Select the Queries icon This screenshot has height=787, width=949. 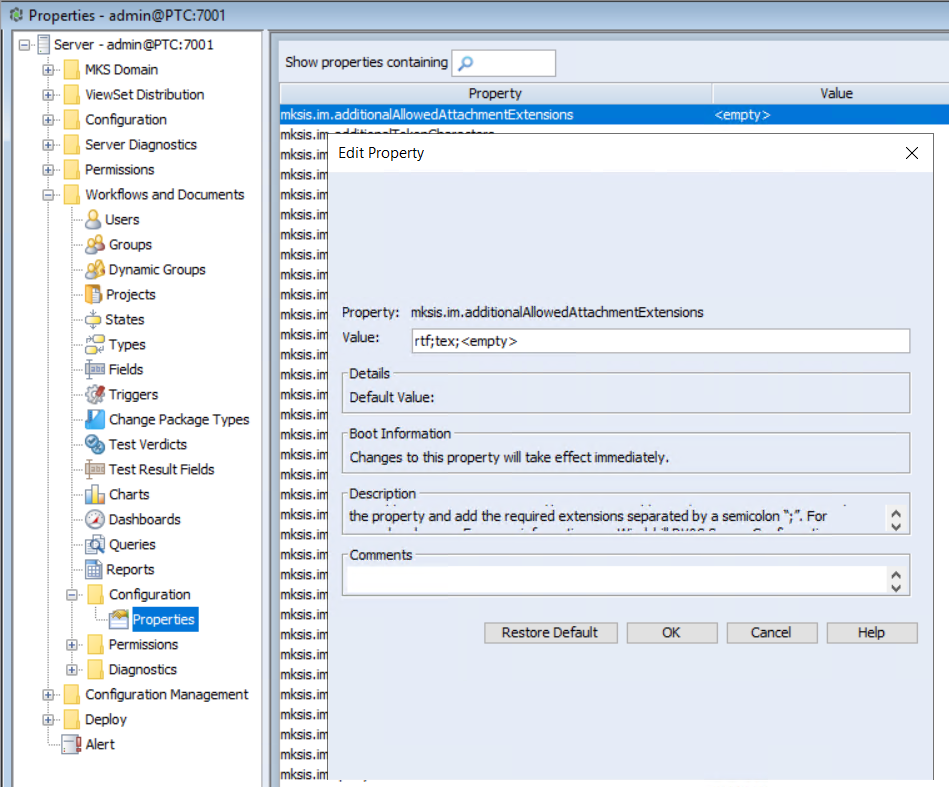[95, 545]
